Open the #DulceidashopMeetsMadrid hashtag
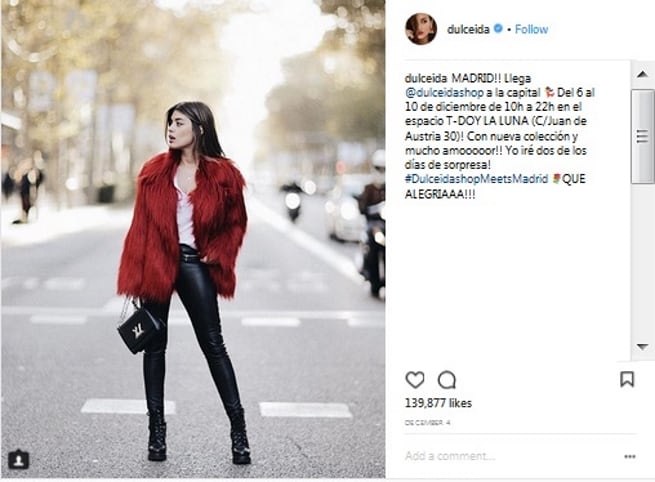The image size is (655, 482). point(476,179)
